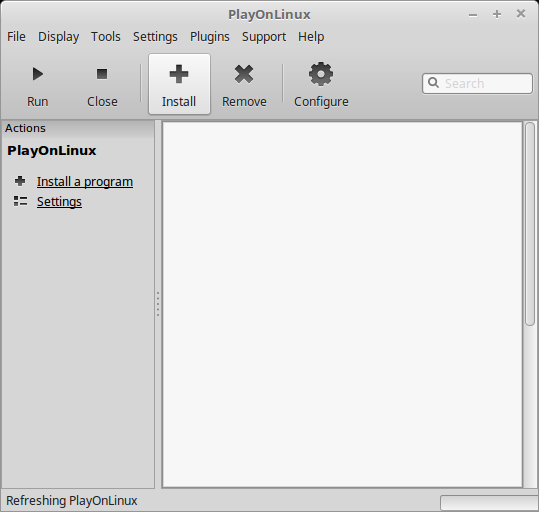Open the File menu

tap(16, 36)
